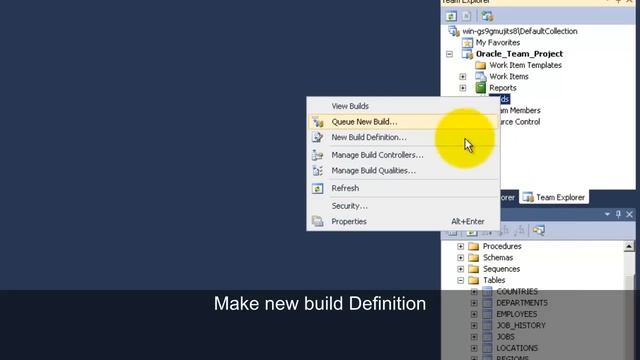The image size is (640, 360).
Task: Expand Work Items tree node
Action: click(x=462, y=76)
